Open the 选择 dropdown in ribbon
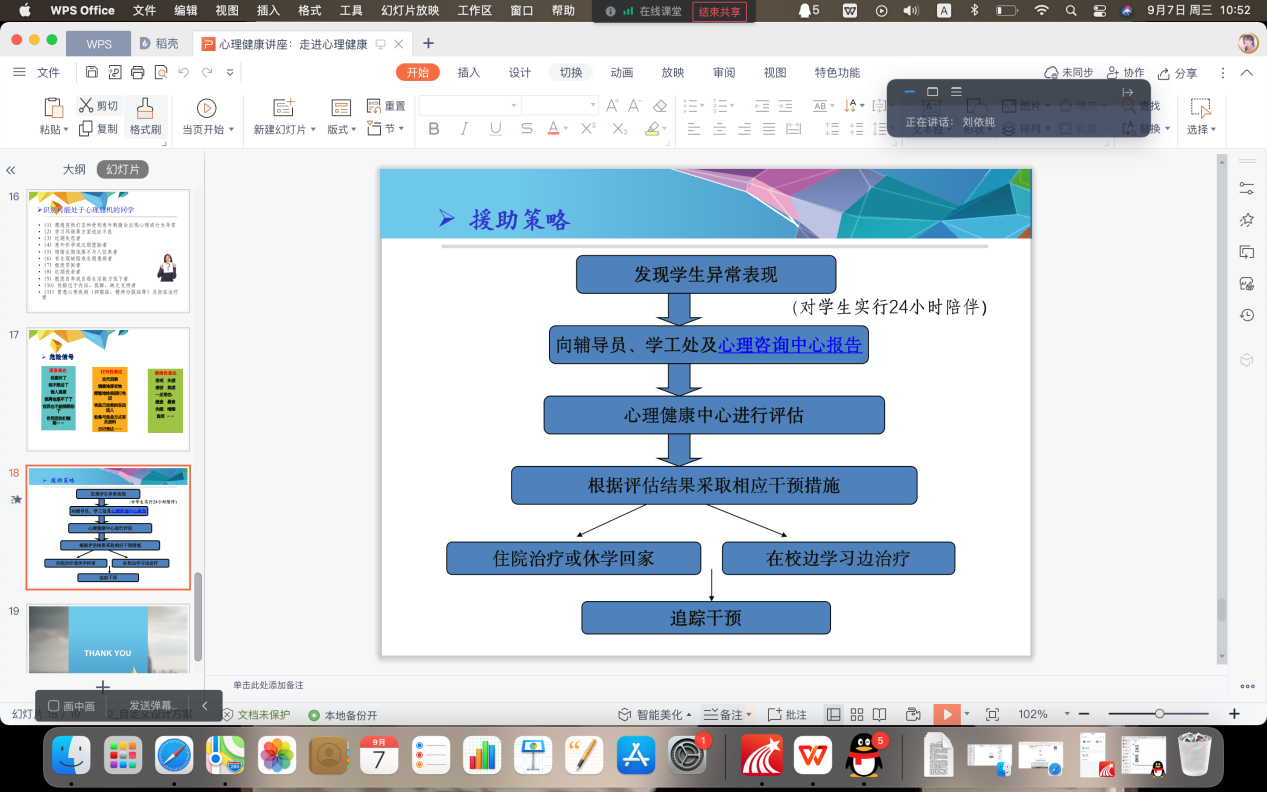Screen dimensions: 1267x792 [x=1201, y=130]
